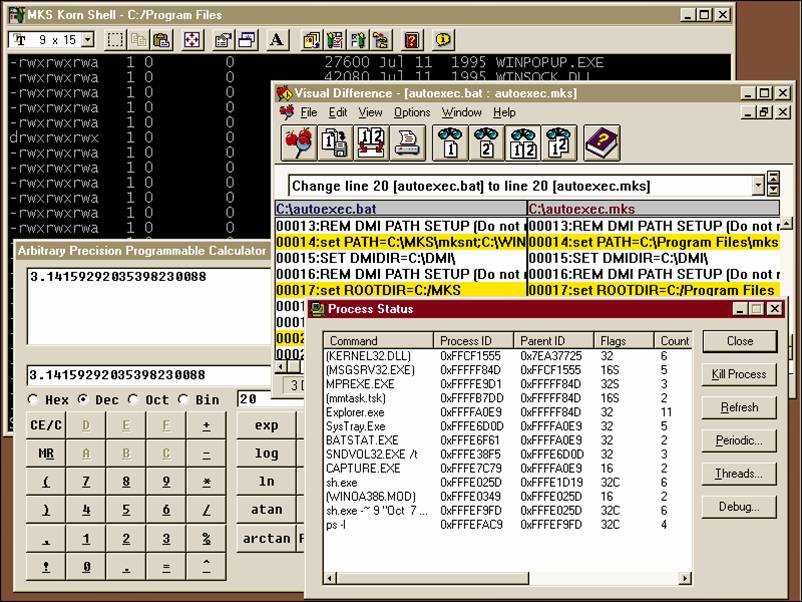The height and width of the screenshot is (602, 802).
Task: Click the MKS Korn Shell title bar icon
Action: pos(17,15)
